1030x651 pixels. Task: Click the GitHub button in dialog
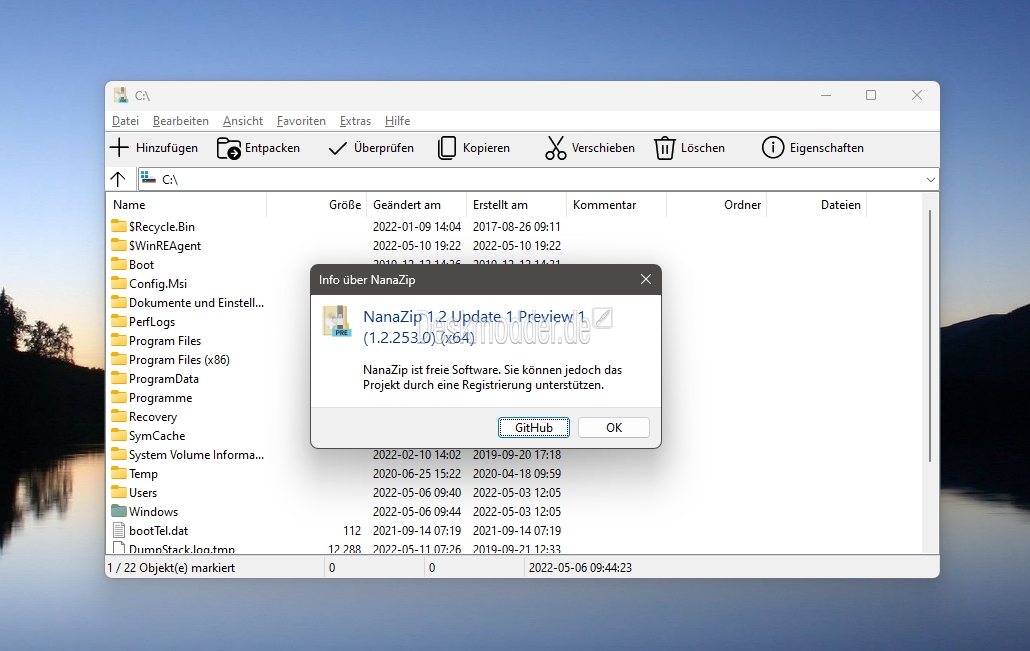coord(533,428)
